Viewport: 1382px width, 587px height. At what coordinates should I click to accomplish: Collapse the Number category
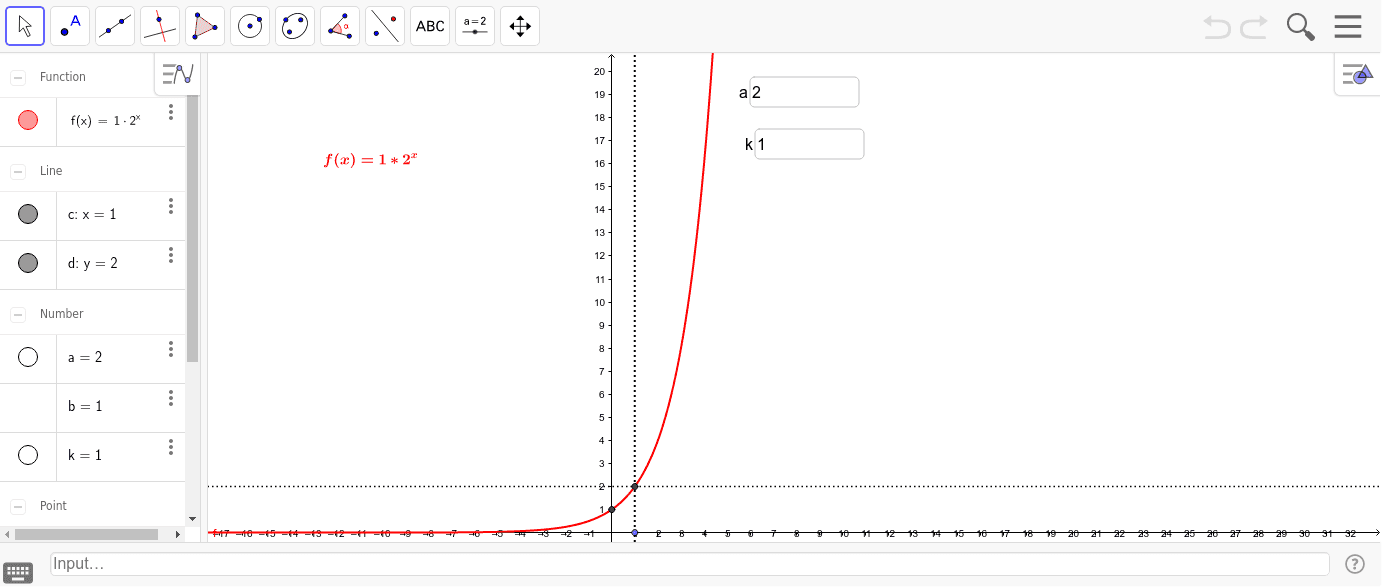coord(18,314)
